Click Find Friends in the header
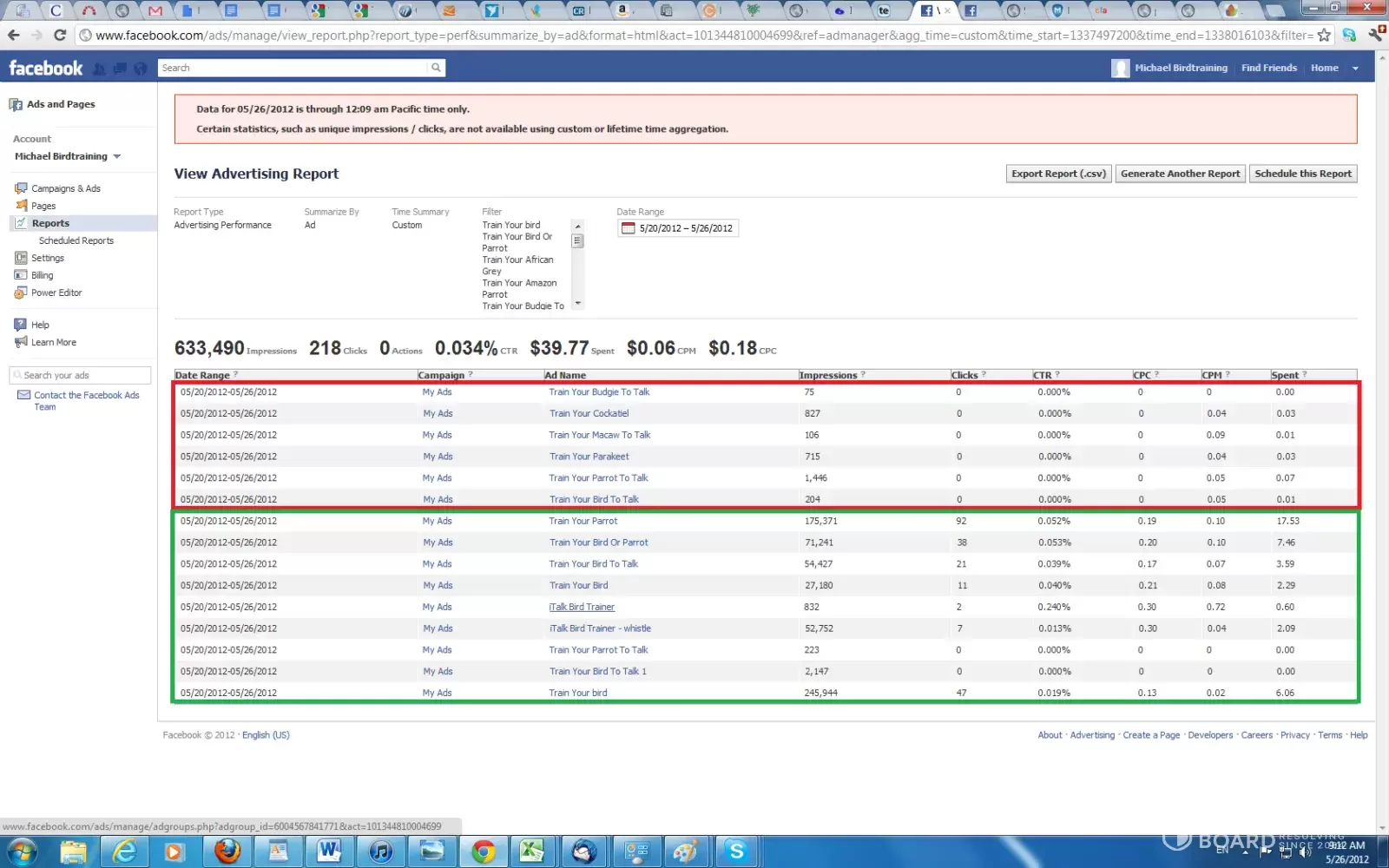Screen dimensions: 1389x868 tap(1269, 68)
